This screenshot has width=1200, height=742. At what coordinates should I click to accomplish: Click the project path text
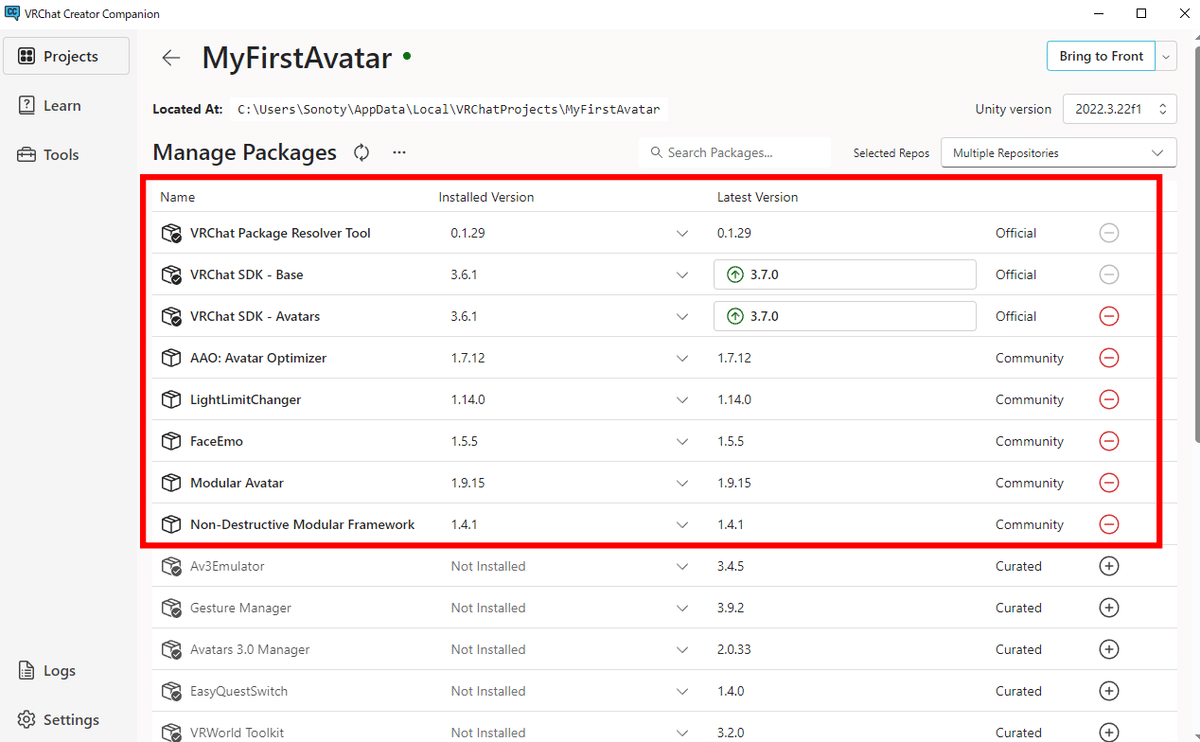(449, 109)
